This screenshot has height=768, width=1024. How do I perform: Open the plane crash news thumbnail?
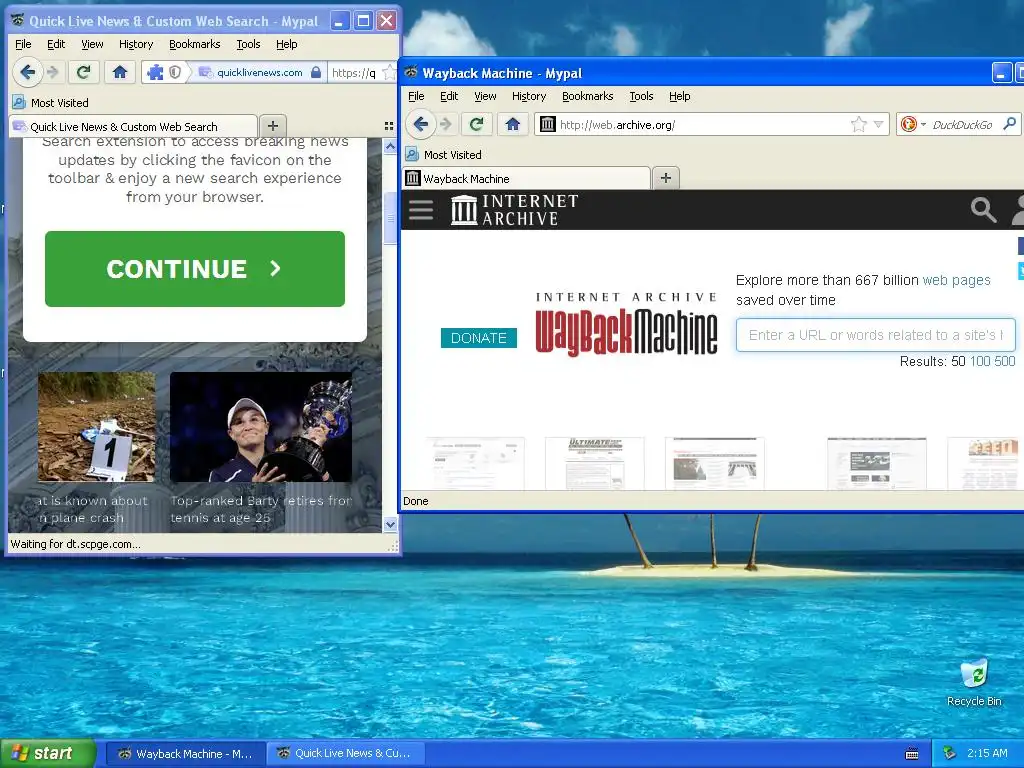click(x=97, y=427)
